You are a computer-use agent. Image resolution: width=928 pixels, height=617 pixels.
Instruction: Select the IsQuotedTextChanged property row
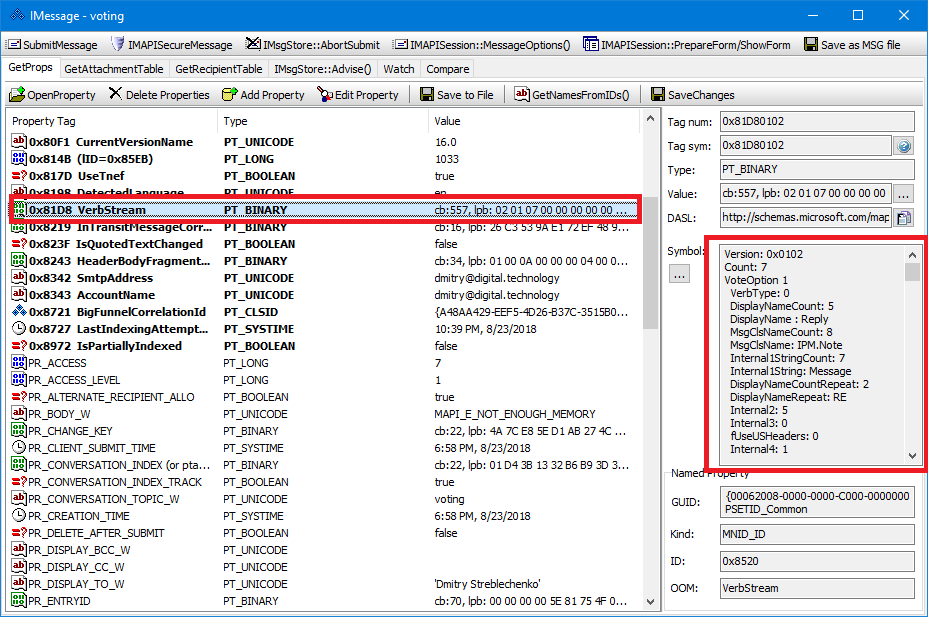(324, 244)
